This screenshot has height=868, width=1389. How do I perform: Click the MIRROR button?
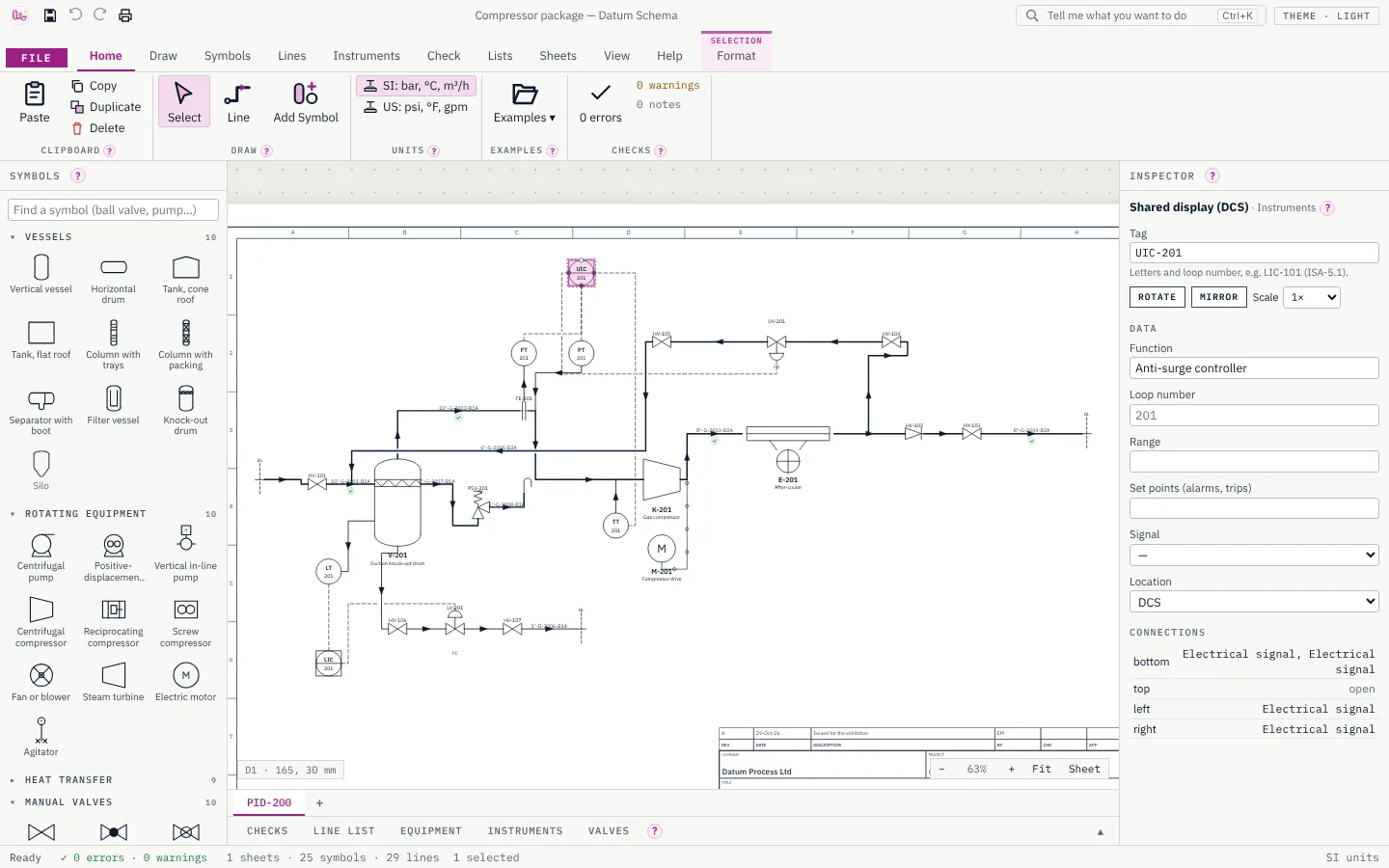pyautogui.click(x=1218, y=297)
